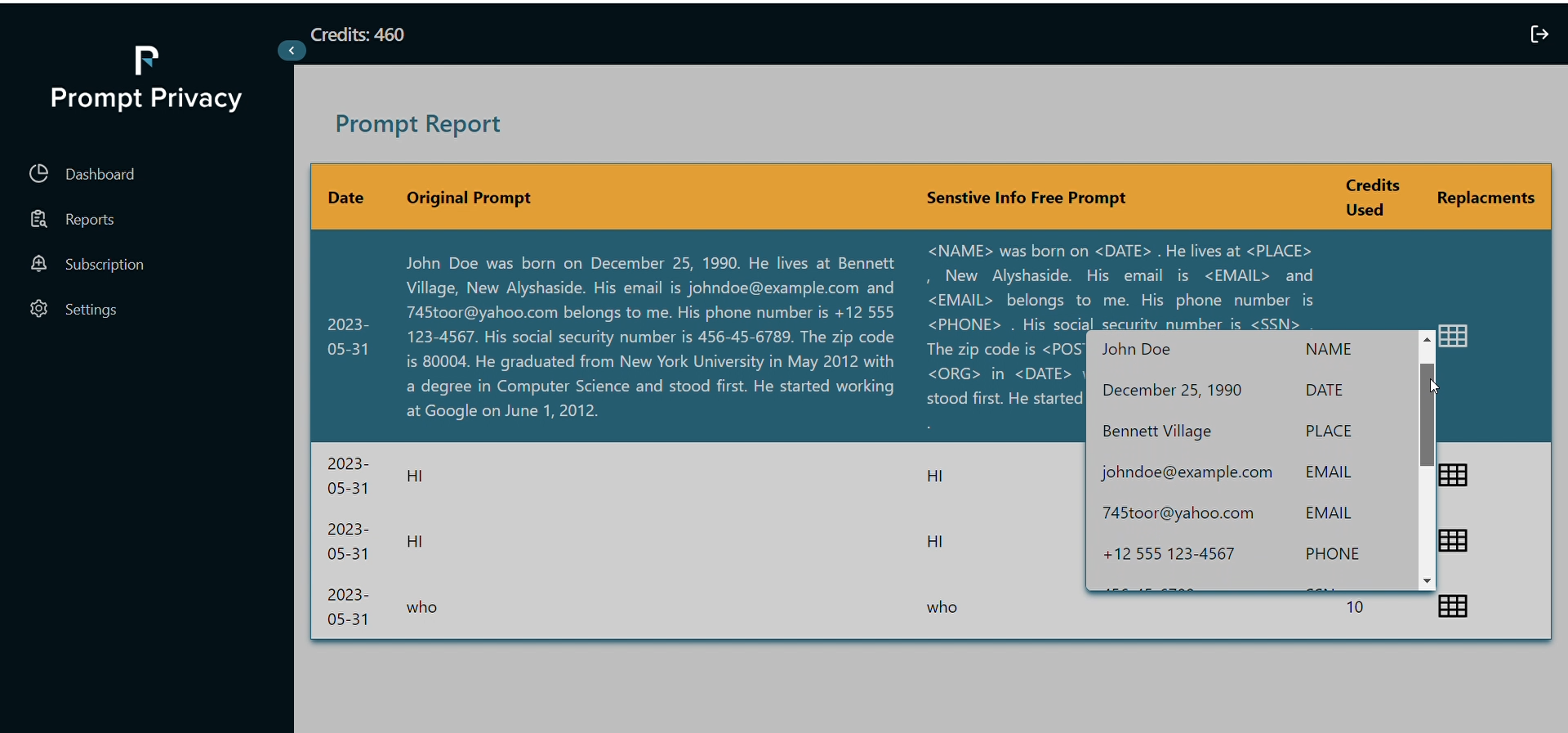Click the Reports document icon
The image size is (1568, 733).
pos(38,219)
